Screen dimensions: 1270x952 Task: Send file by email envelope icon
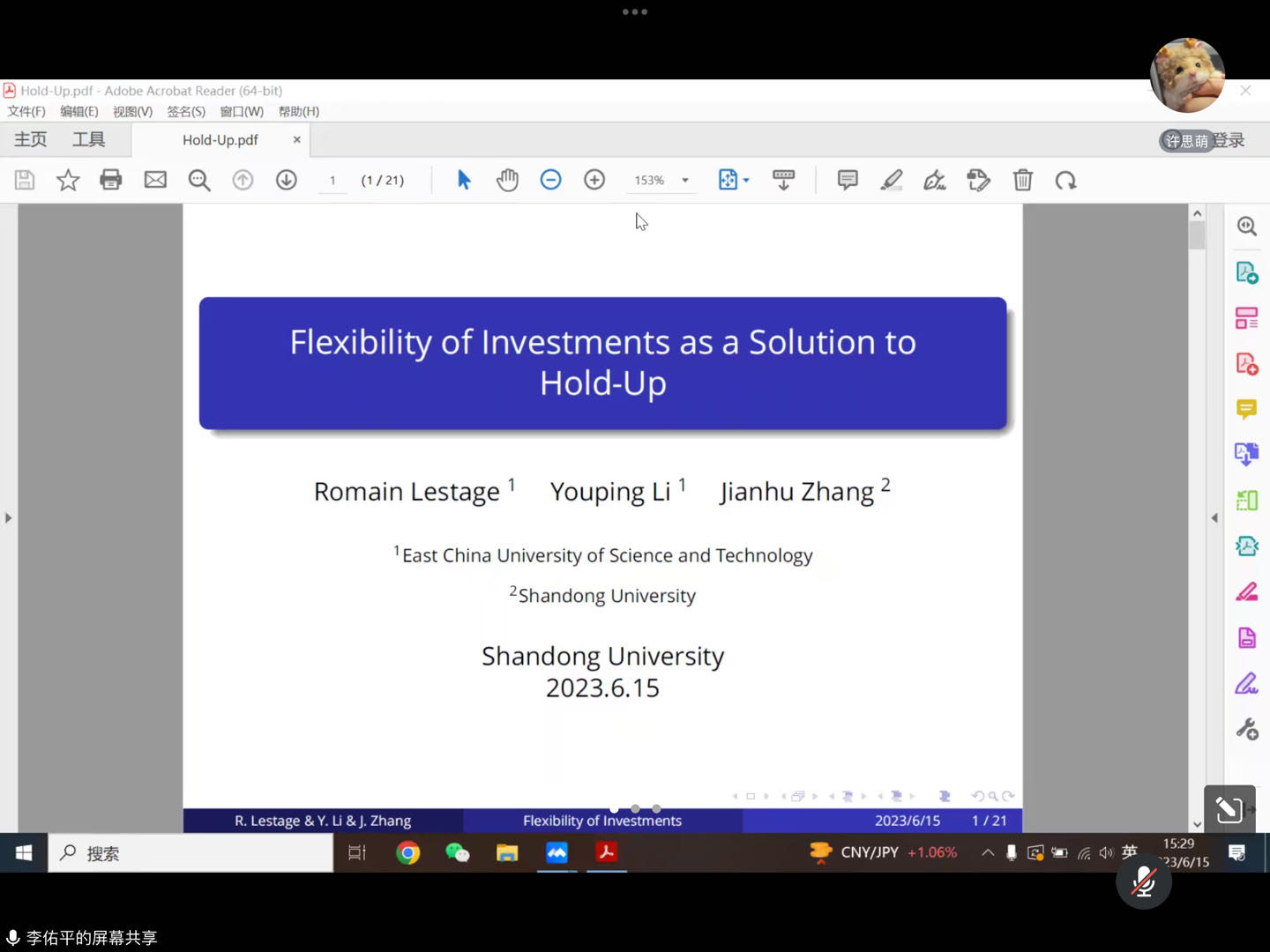155,180
